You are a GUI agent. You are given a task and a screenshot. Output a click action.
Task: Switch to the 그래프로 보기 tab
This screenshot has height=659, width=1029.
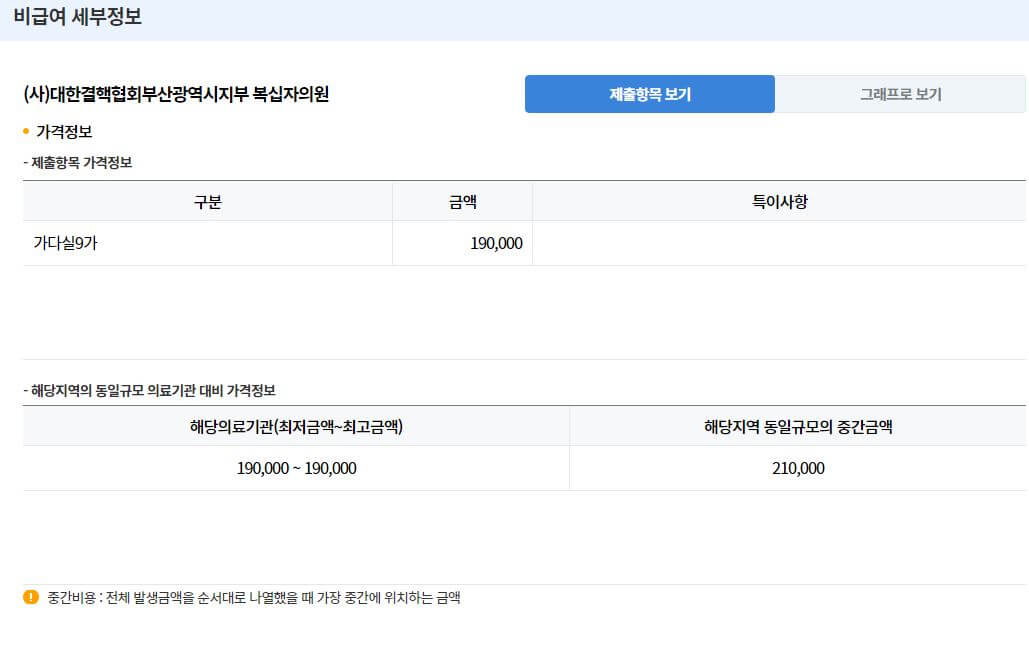[899, 93]
